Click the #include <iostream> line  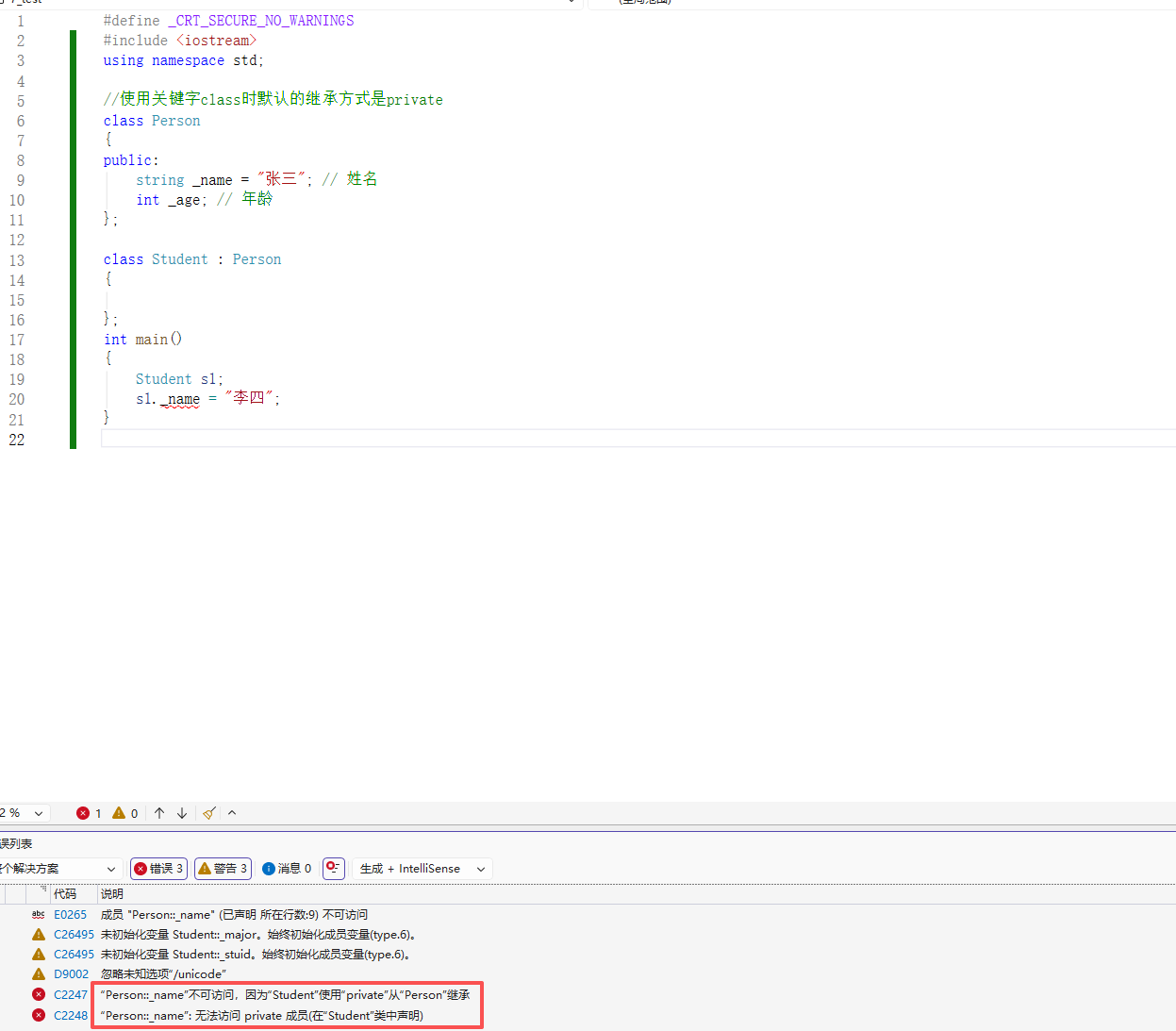tap(179, 41)
